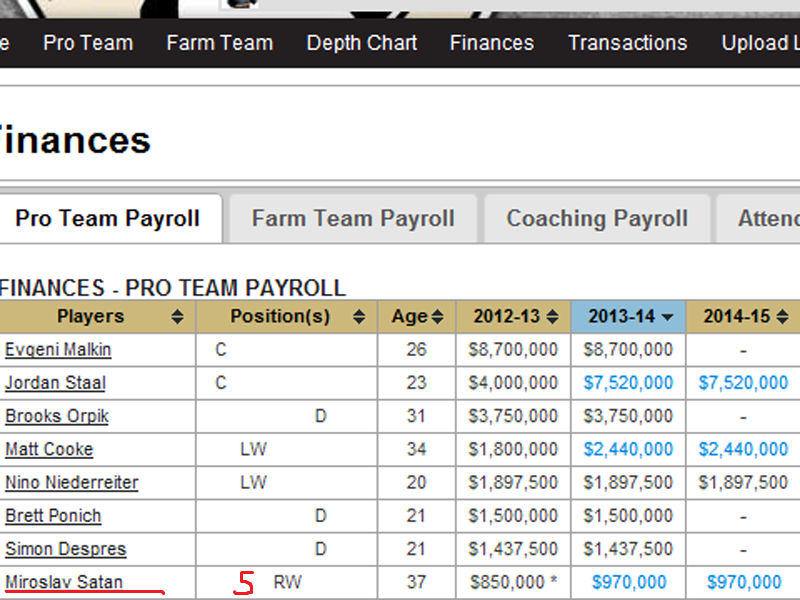Screen dimensions: 800x600
Task: View Brooks Orpik player profile
Action: tap(57, 416)
